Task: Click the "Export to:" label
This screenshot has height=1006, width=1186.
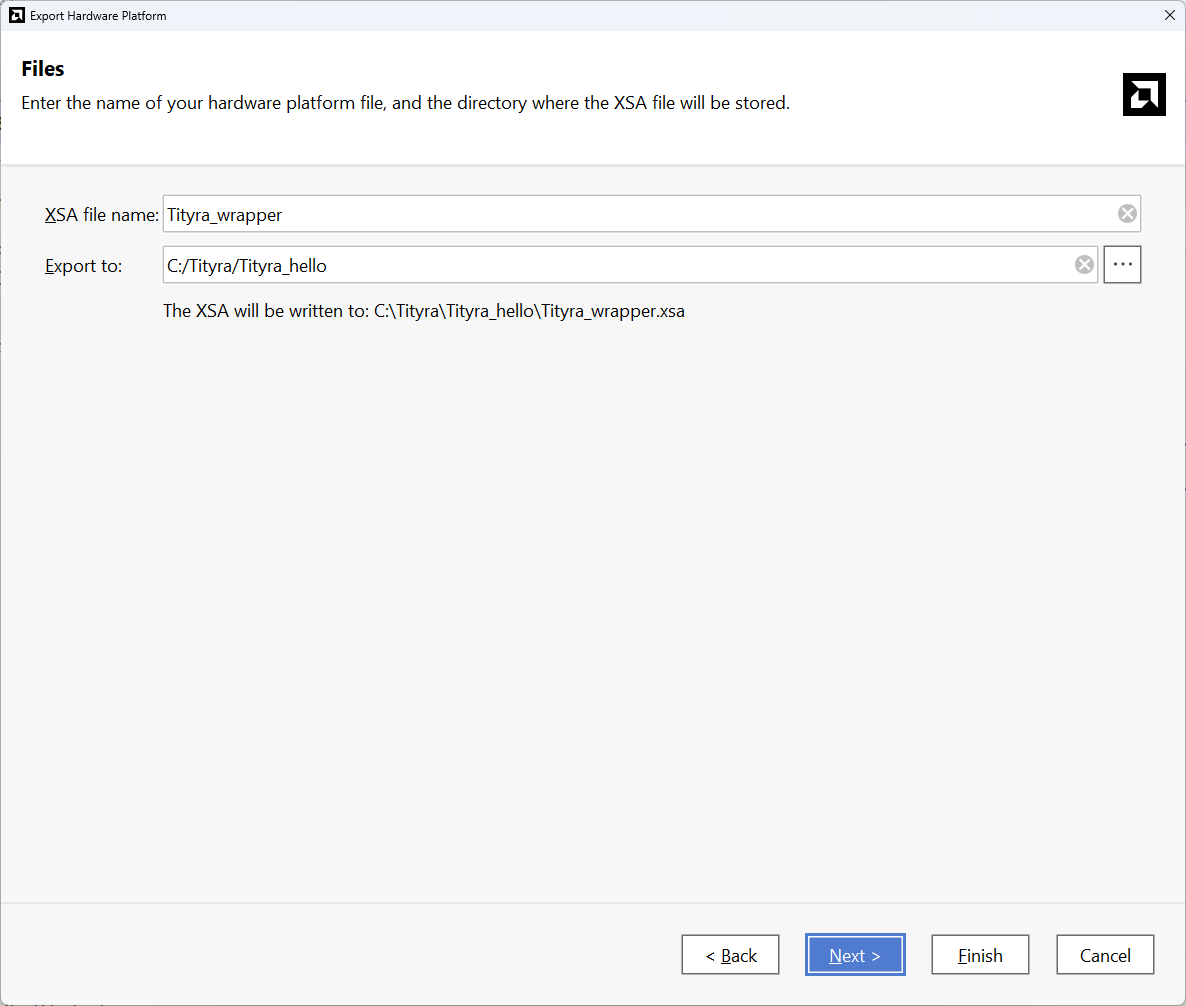Action: [x=83, y=266]
